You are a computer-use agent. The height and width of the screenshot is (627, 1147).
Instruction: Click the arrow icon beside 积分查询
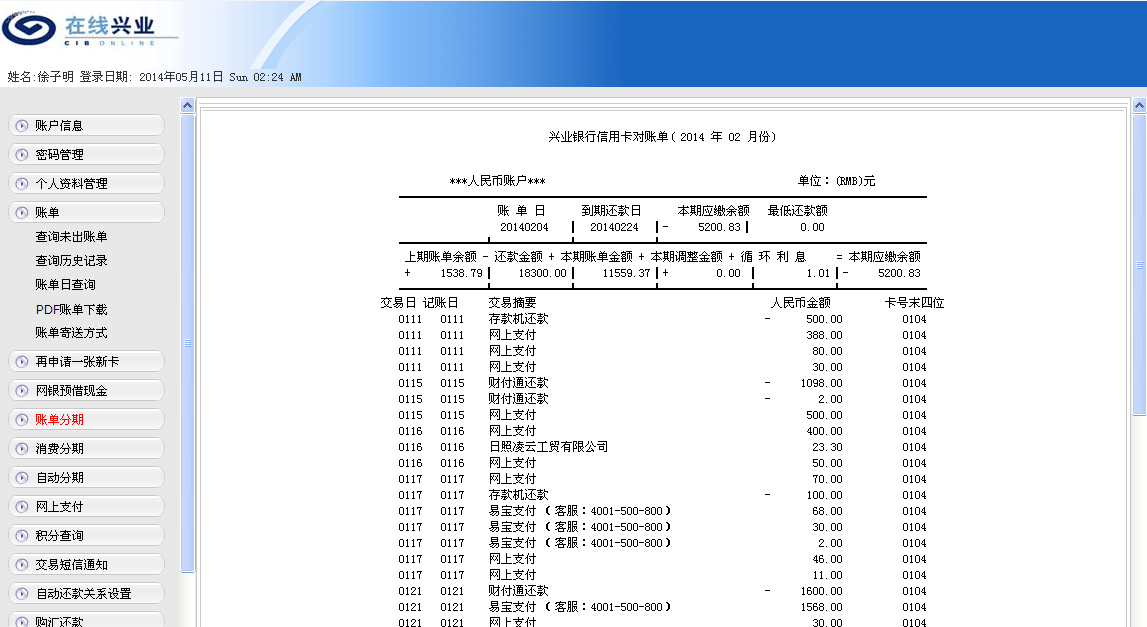click(x=22, y=536)
